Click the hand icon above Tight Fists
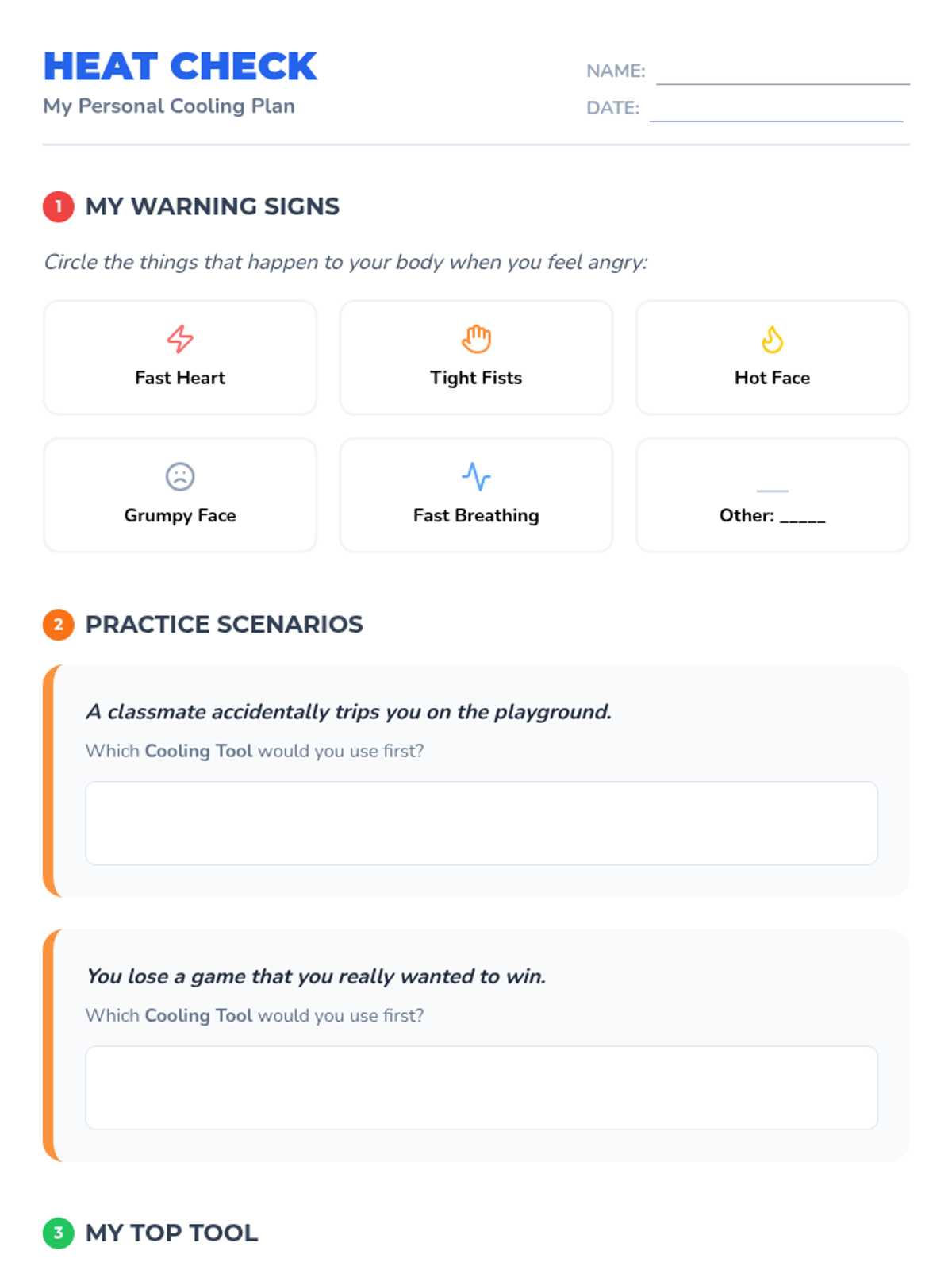The image size is (952, 1270). 476,339
